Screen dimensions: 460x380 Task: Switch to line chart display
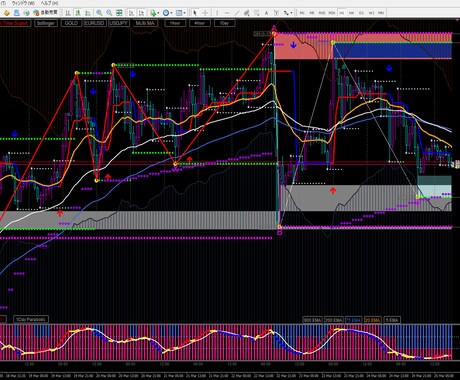point(87,13)
